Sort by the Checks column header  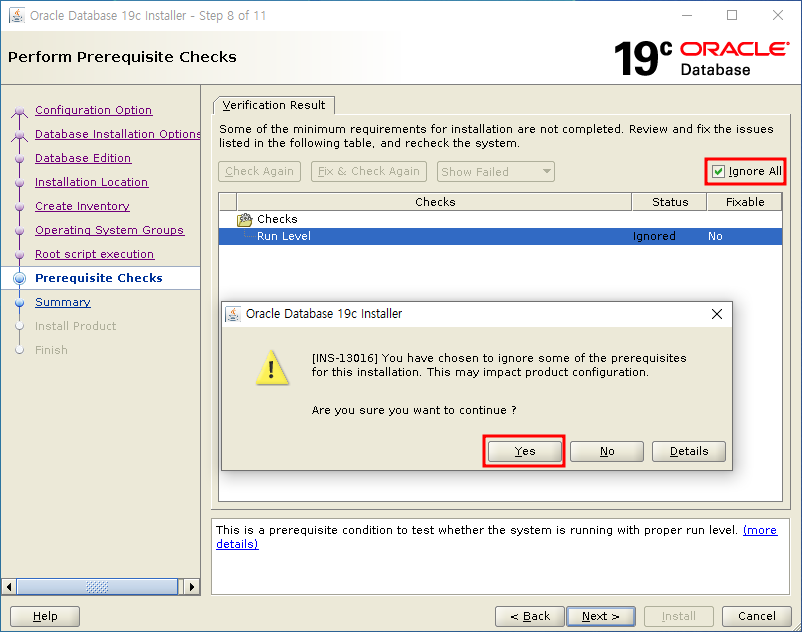[434, 202]
